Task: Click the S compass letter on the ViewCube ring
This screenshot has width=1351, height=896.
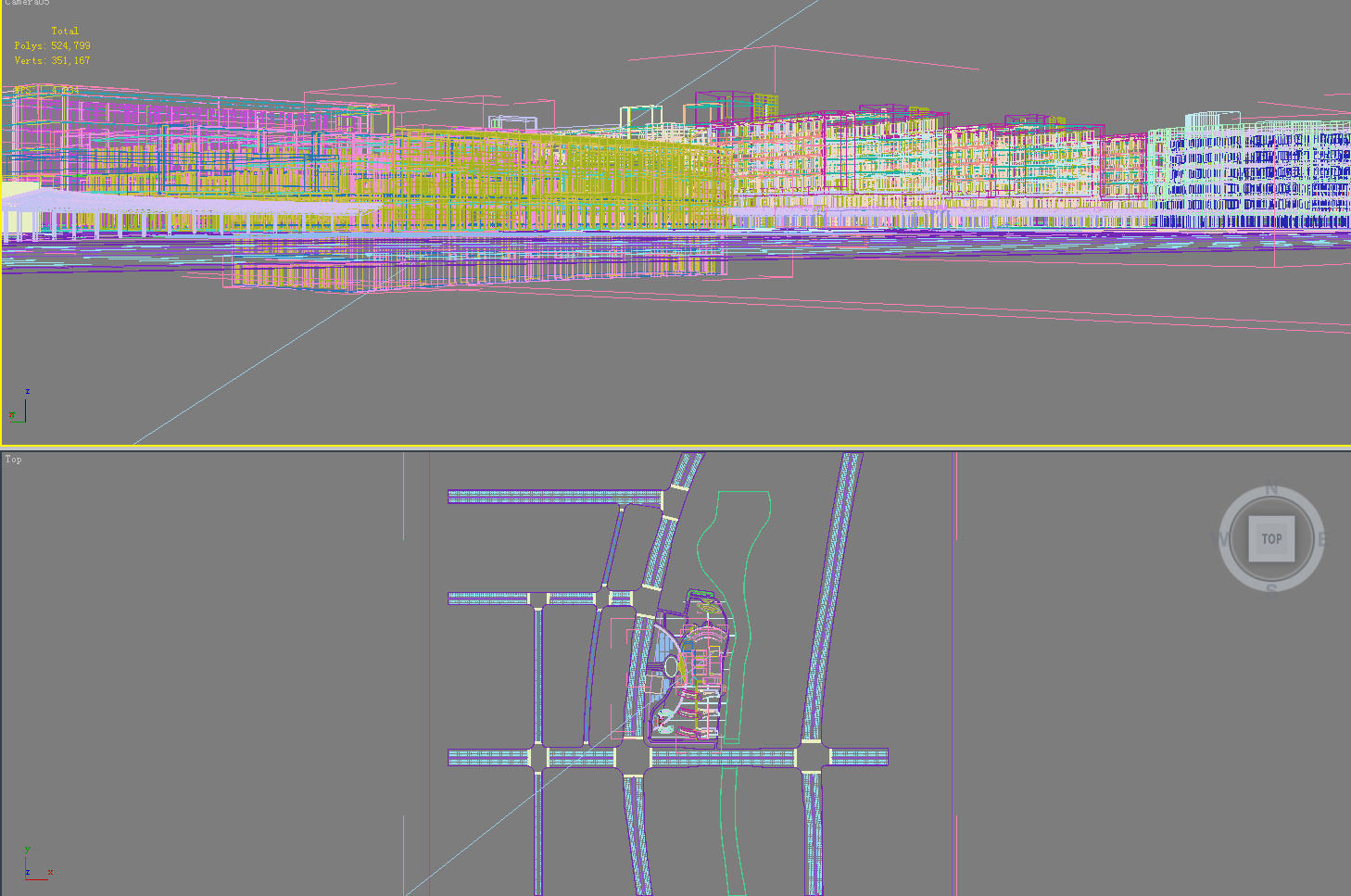Action: pos(1271,588)
